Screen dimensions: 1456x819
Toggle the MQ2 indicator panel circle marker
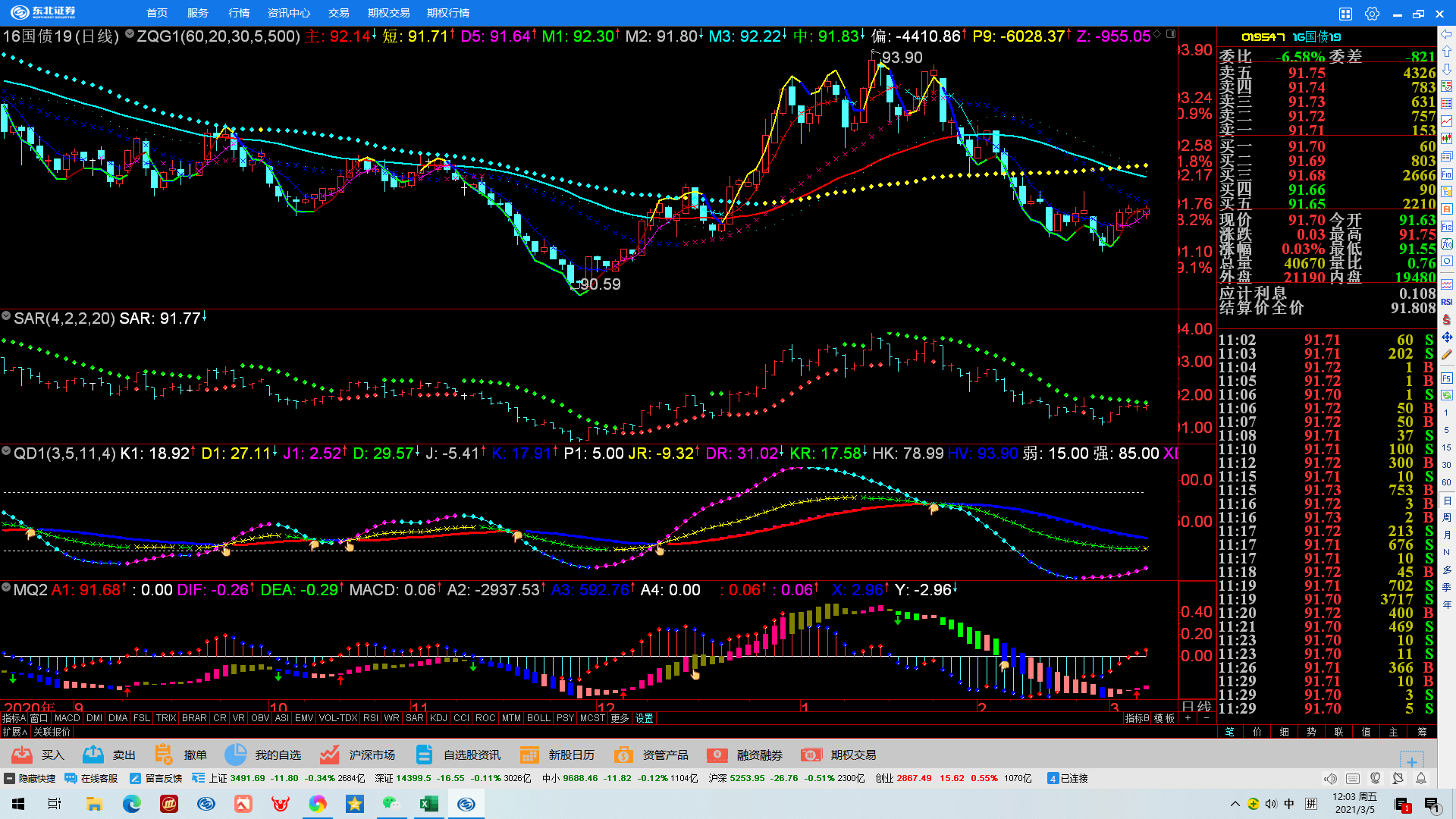pos(6,587)
